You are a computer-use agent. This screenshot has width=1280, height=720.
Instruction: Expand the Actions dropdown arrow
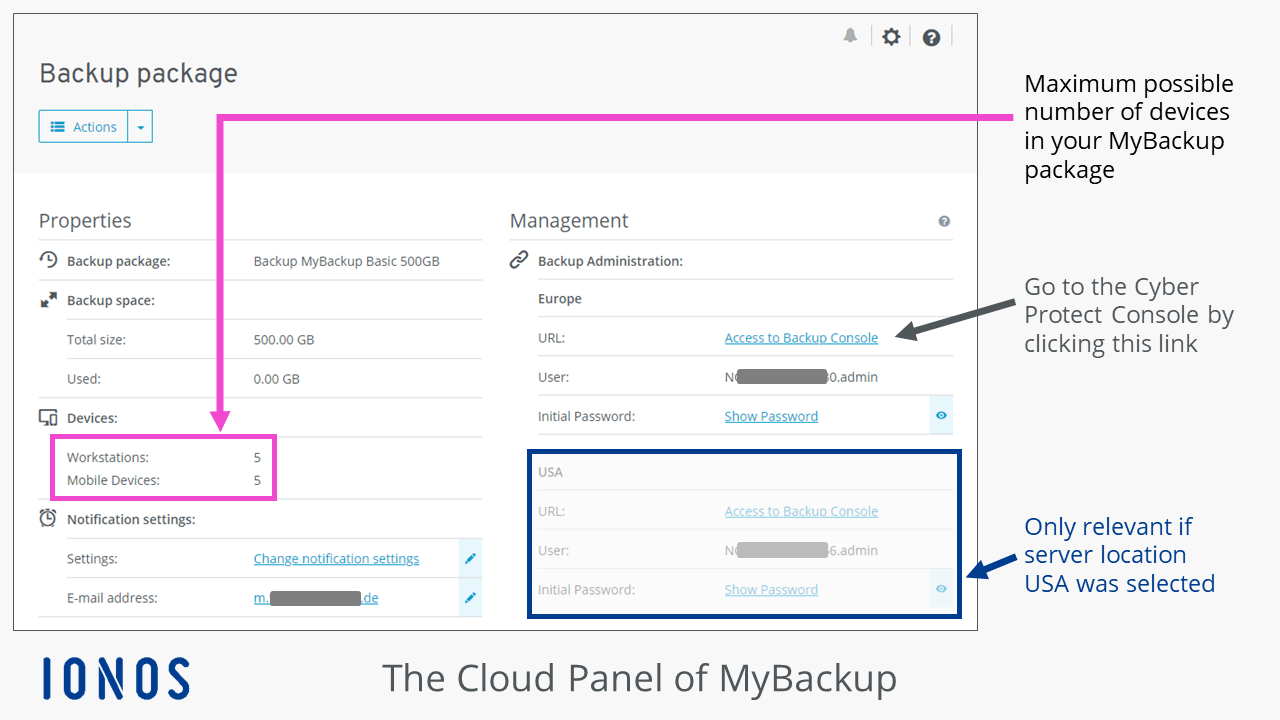coord(140,127)
